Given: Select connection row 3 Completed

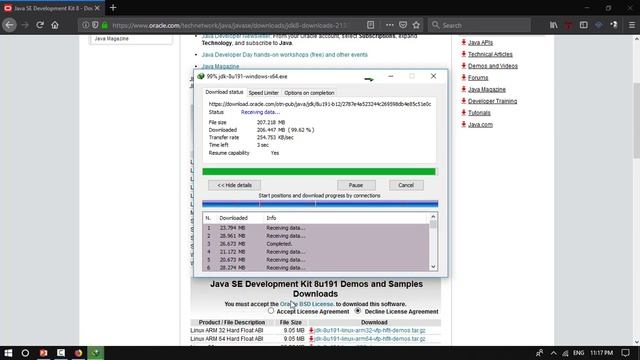Looking at the screenshot, I should [x=316, y=244].
